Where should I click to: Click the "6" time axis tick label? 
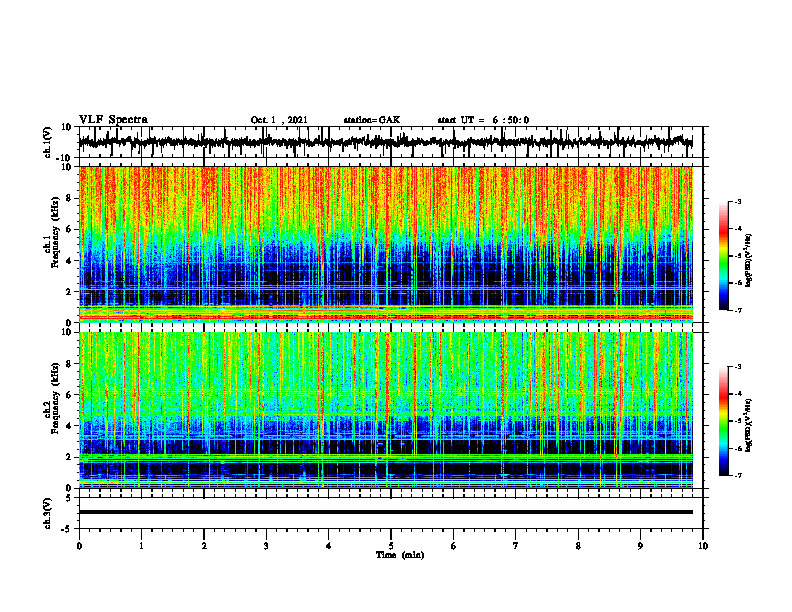[454, 546]
